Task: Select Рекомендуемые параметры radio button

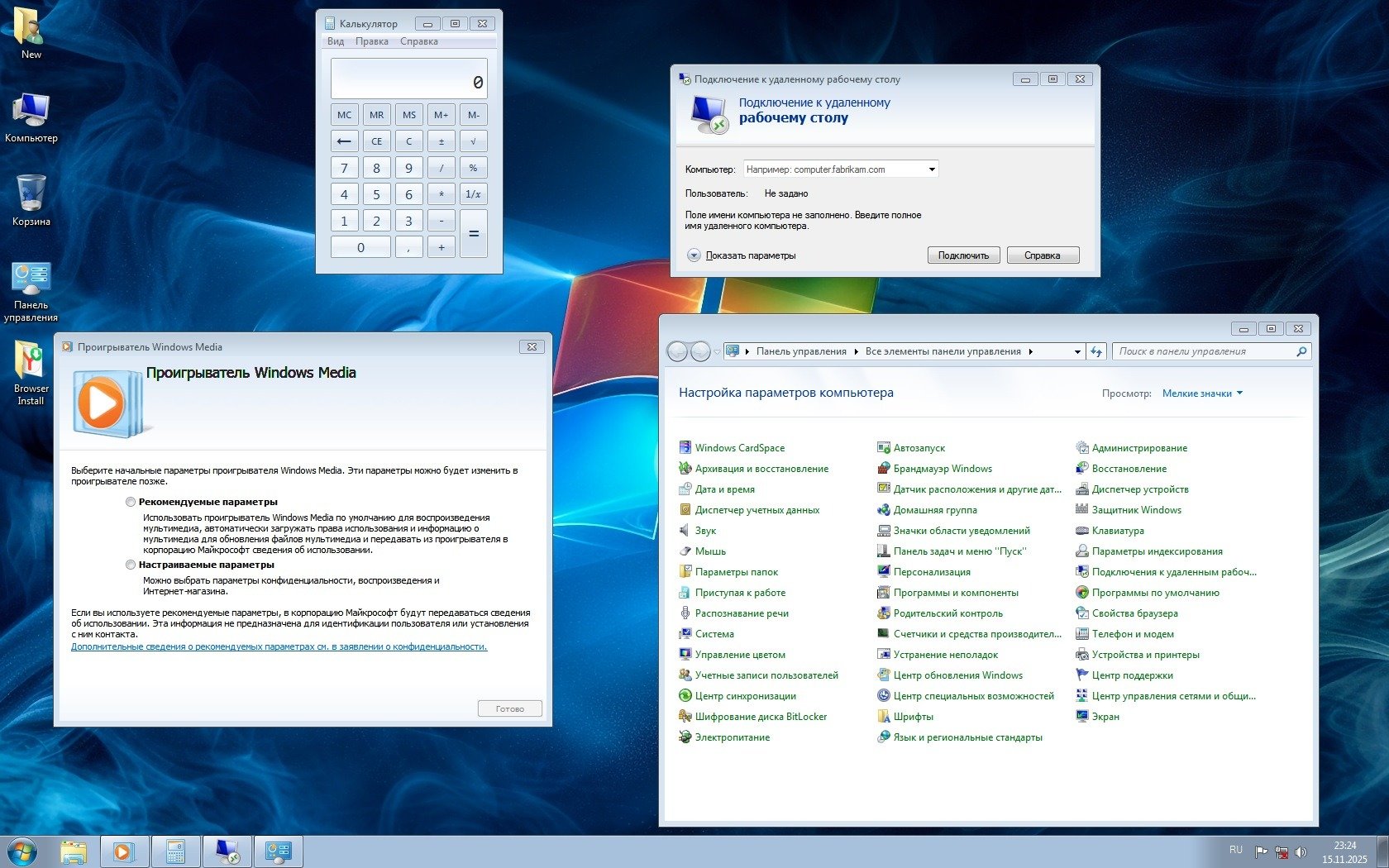Action: point(131,502)
